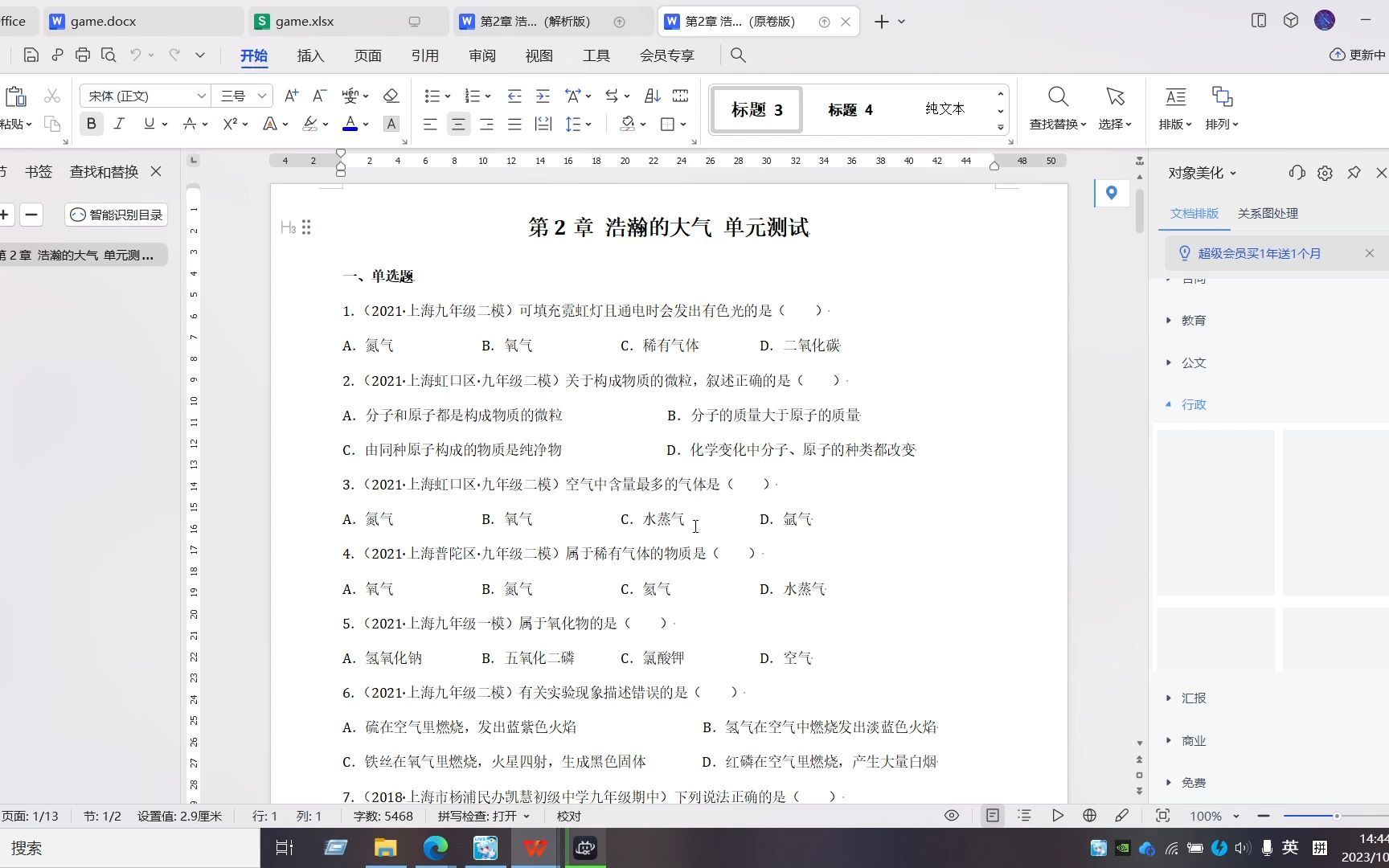Open the font color tool
This screenshot has width=1389, height=868.
[x=350, y=124]
